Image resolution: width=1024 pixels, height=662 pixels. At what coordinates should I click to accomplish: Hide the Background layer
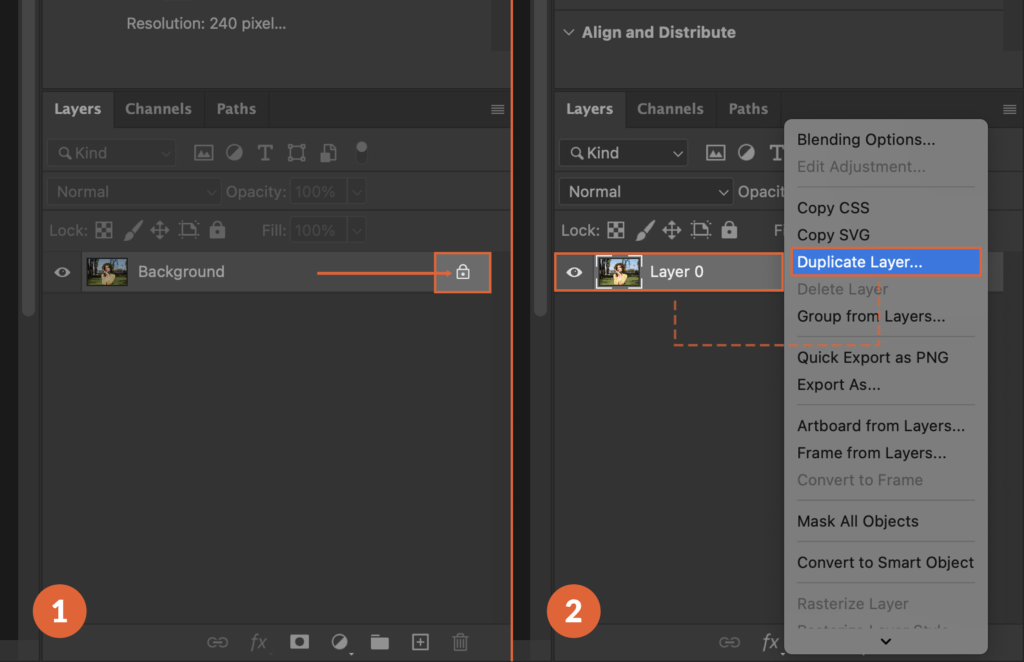[62, 271]
